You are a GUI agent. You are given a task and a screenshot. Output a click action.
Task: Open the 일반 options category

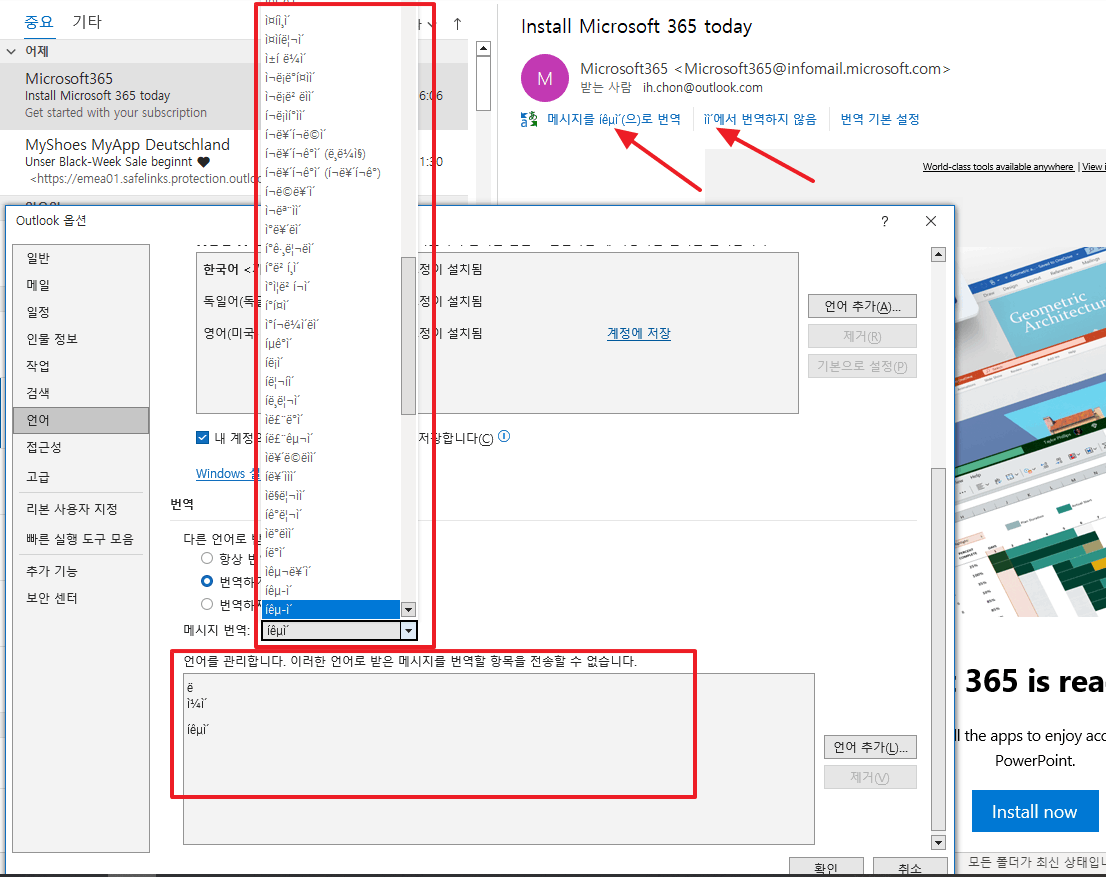[81, 258]
